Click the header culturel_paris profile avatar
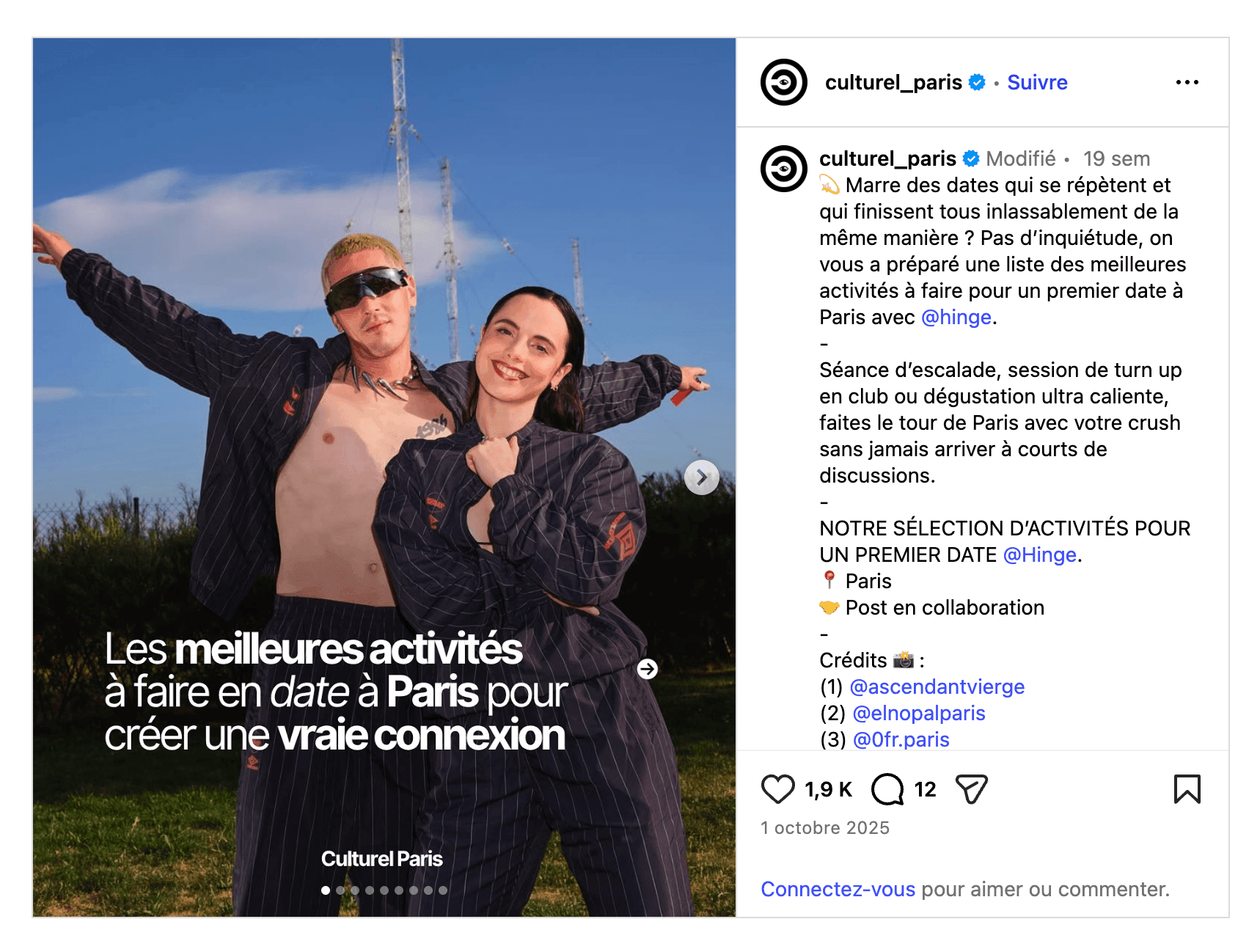 click(783, 82)
